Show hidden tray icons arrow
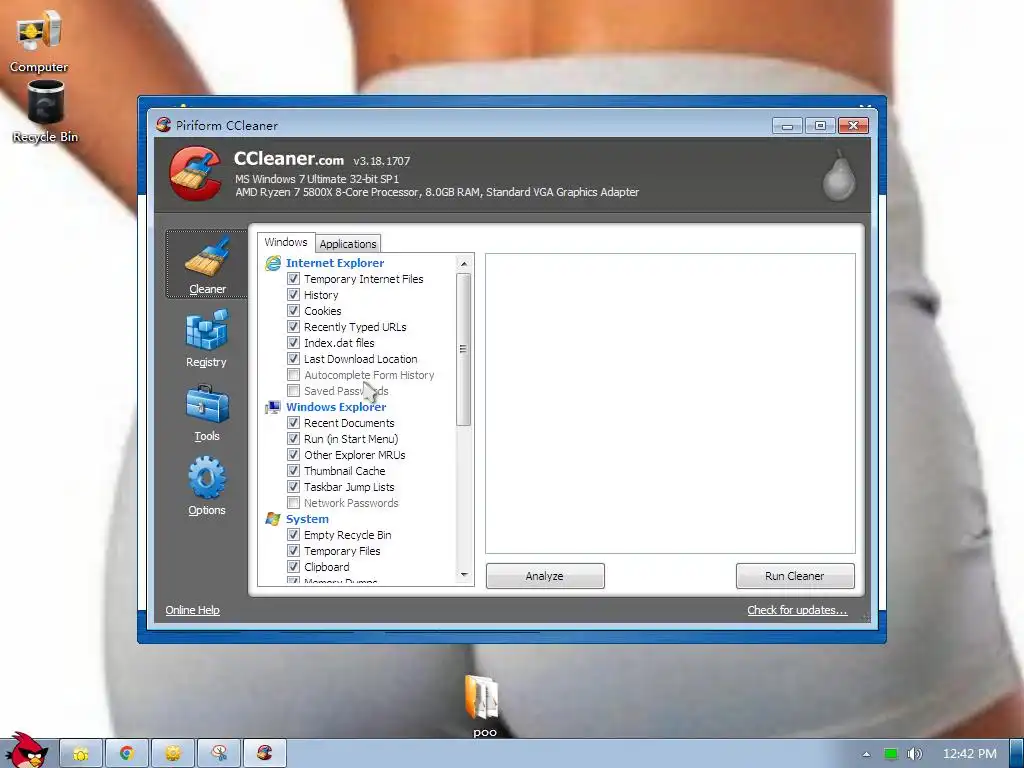This screenshot has width=1024, height=768. (866, 754)
